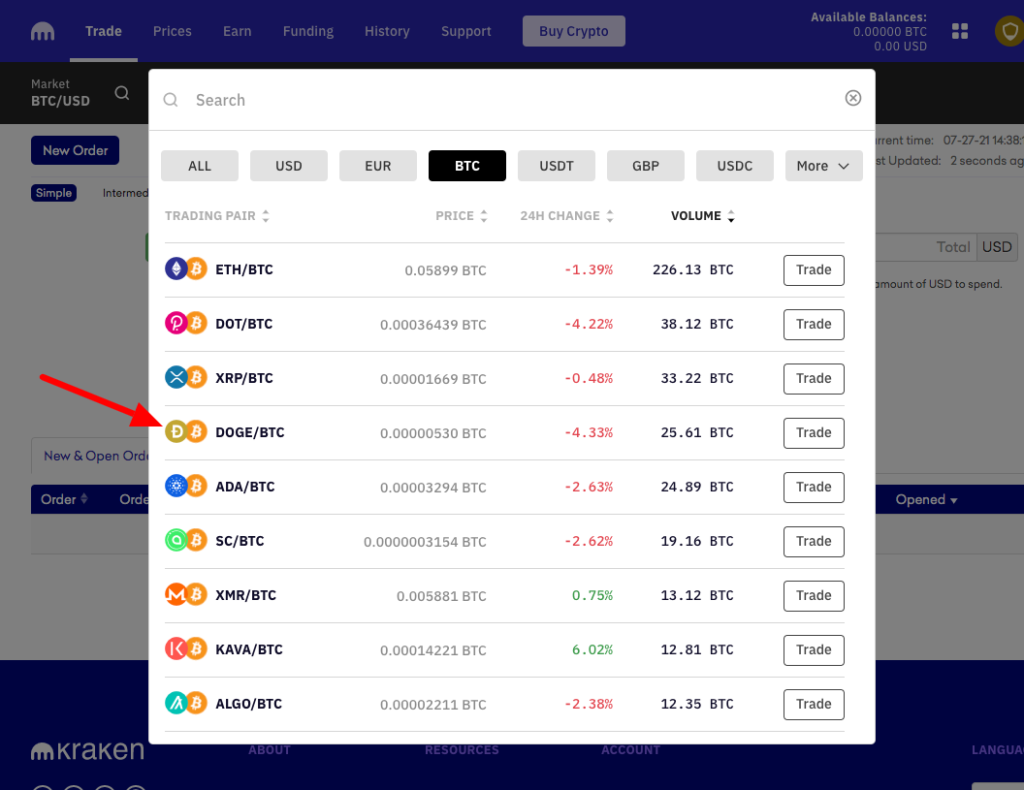
Task: Select the Simple order form toggle
Action: point(54,193)
